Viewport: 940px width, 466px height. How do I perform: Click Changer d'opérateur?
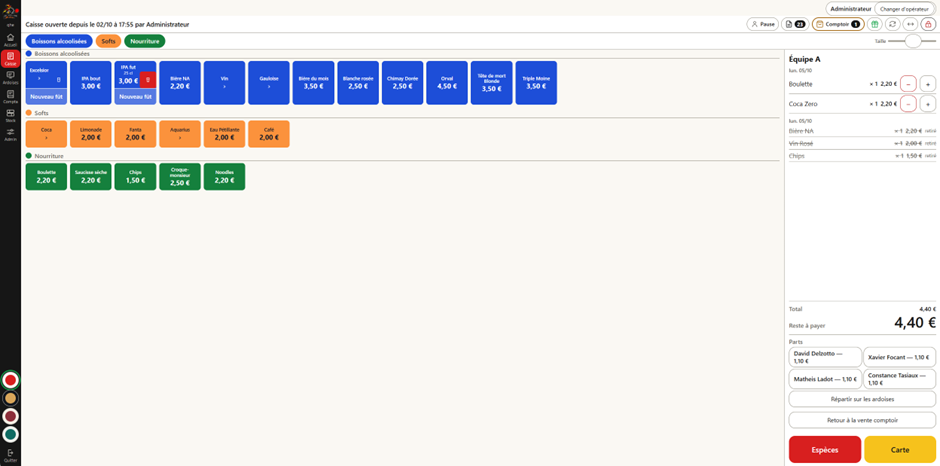pyautogui.click(x=904, y=9)
